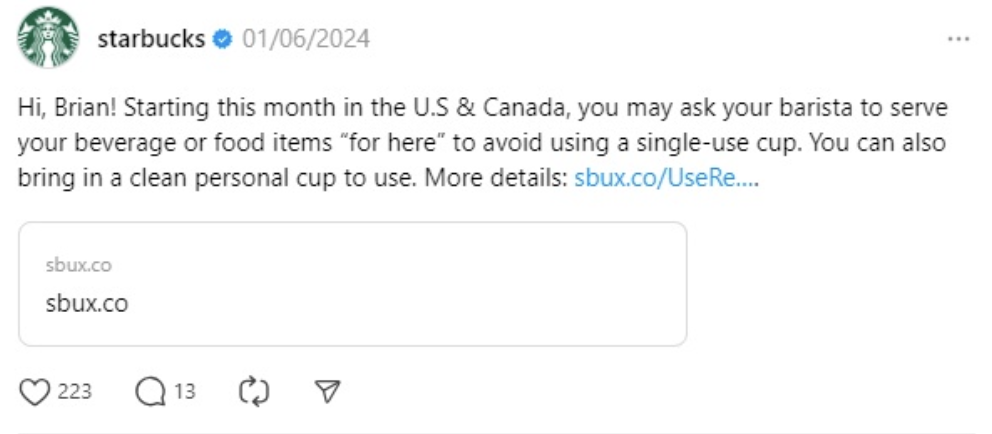Image resolution: width=992 pixels, height=434 pixels.
Task: Repost using the circular arrows icon
Action: pyautogui.click(x=254, y=391)
